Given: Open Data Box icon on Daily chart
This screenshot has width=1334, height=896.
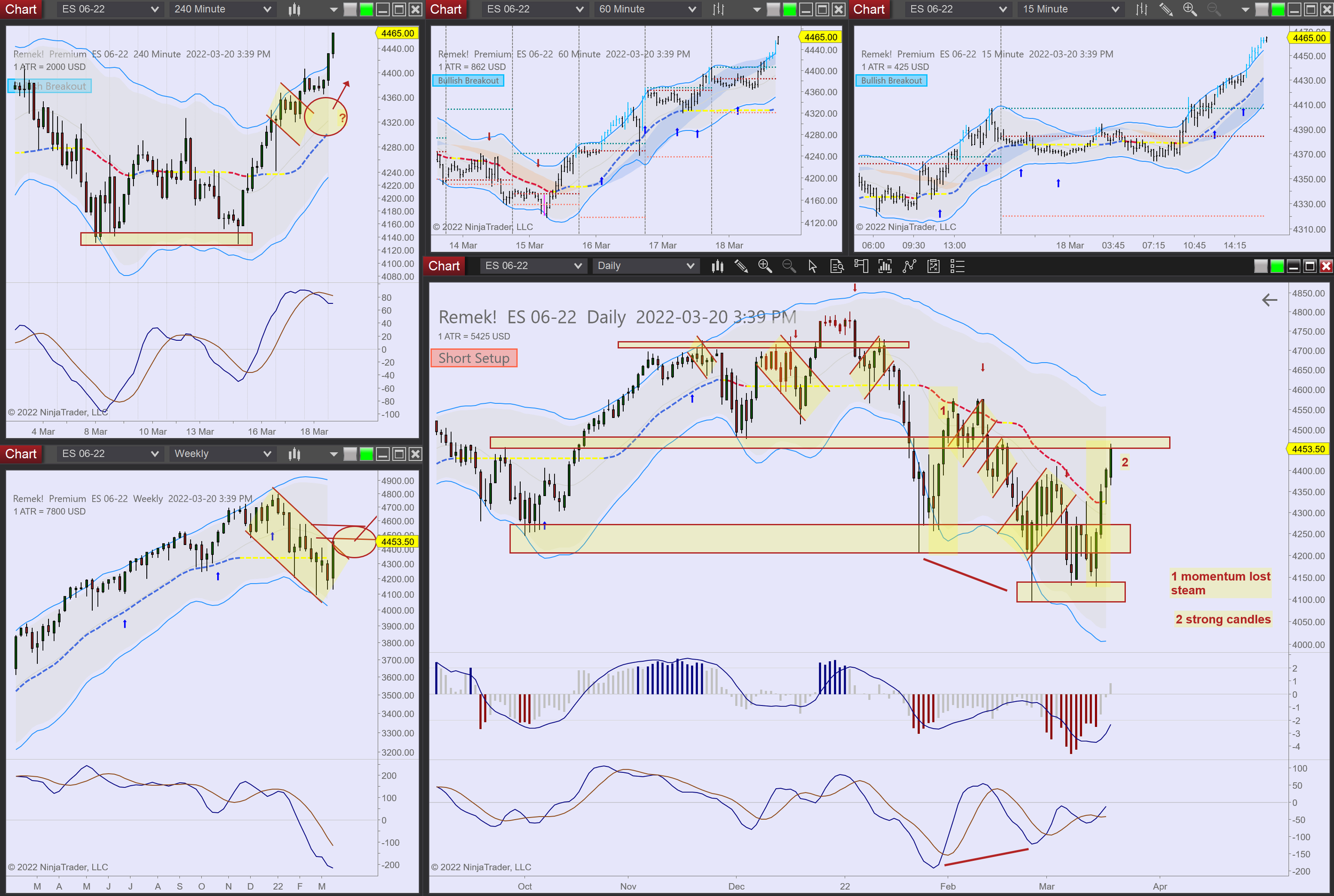Looking at the screenshot, I should pyautogui.click(x=837, y=266).
